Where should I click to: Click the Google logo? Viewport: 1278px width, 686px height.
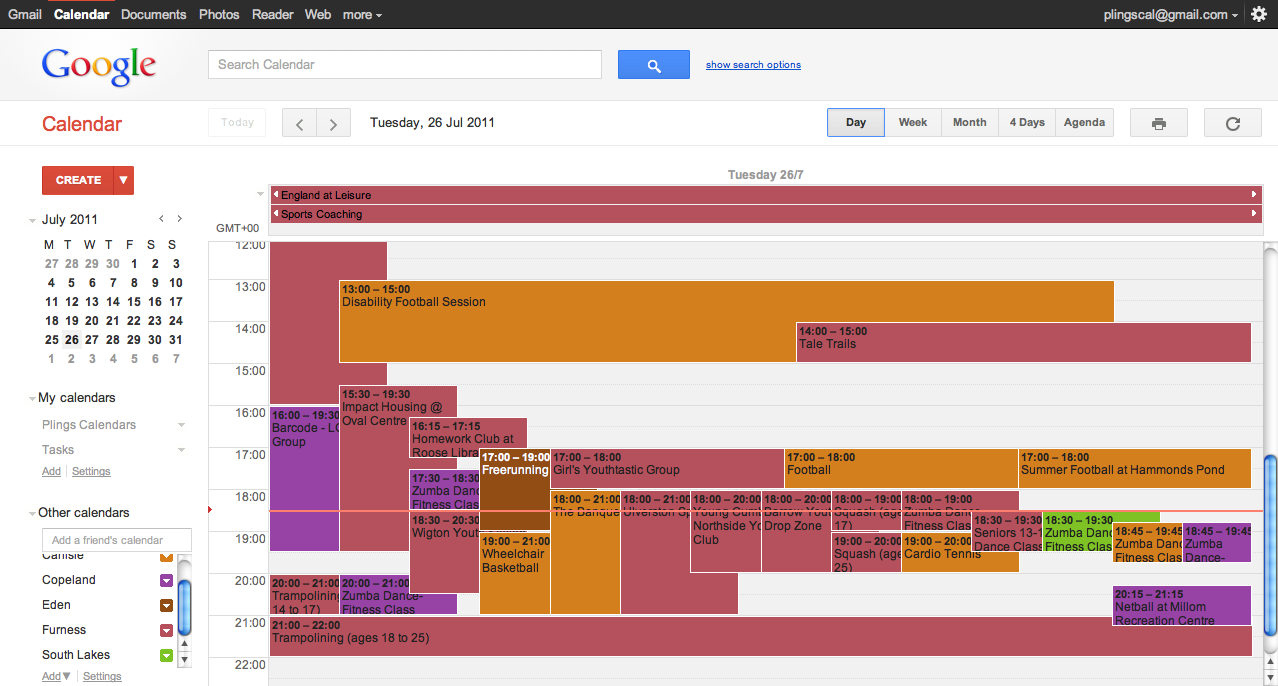pyautogui.click(x=99, y=66)
